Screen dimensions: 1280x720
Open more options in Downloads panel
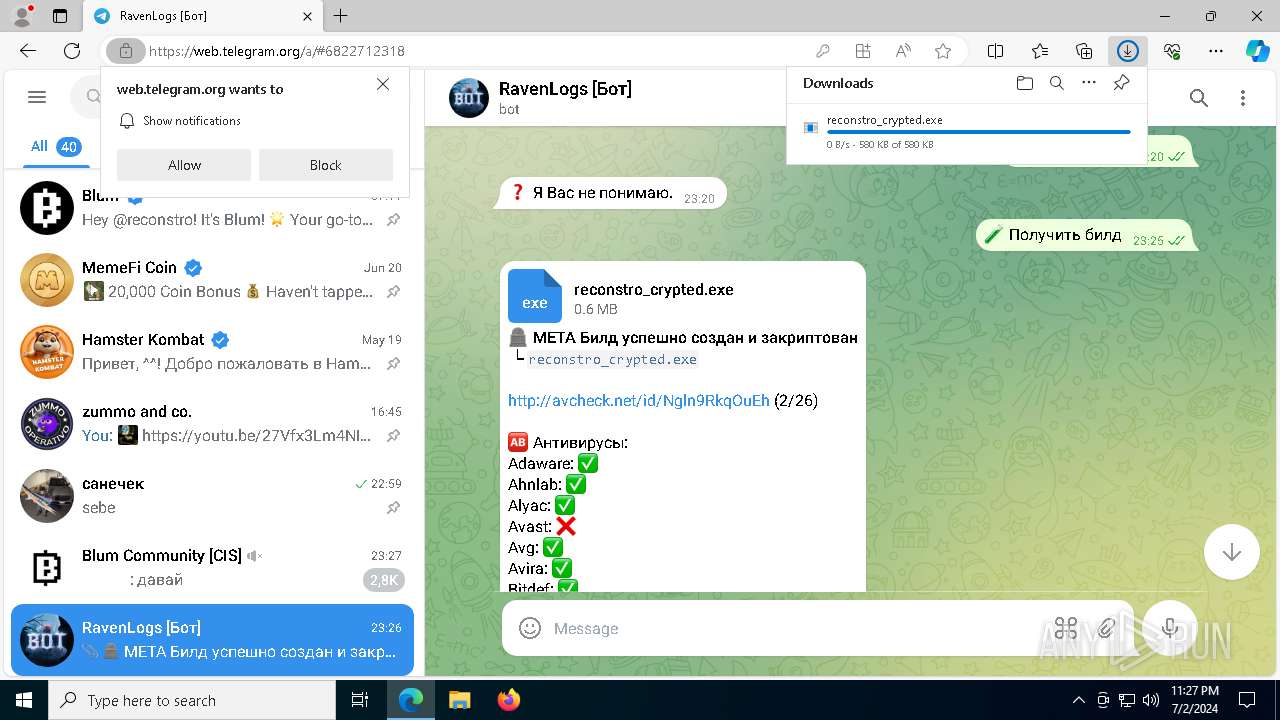coord(1089,83)
